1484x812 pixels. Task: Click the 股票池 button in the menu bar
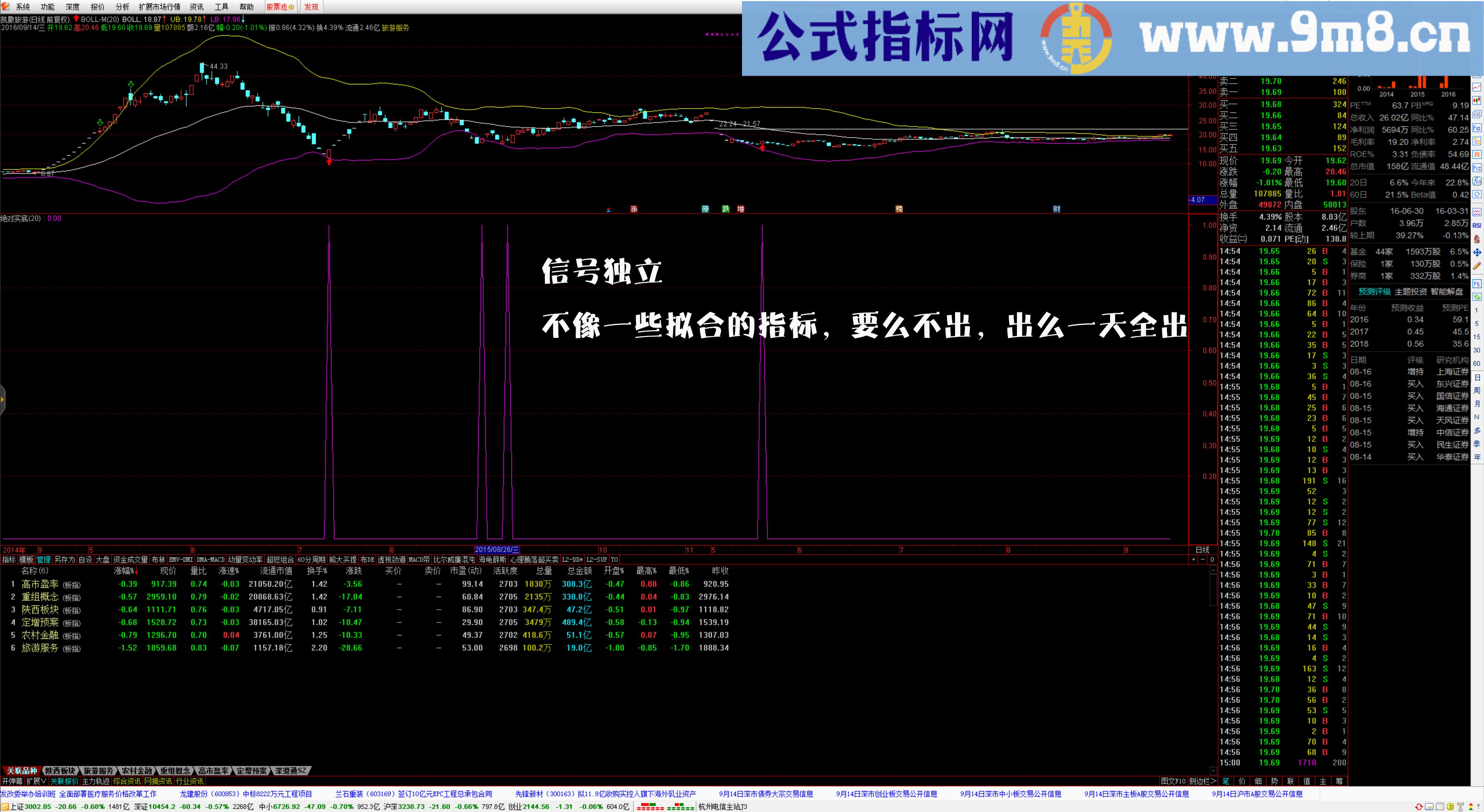click(x=280, y=7)
